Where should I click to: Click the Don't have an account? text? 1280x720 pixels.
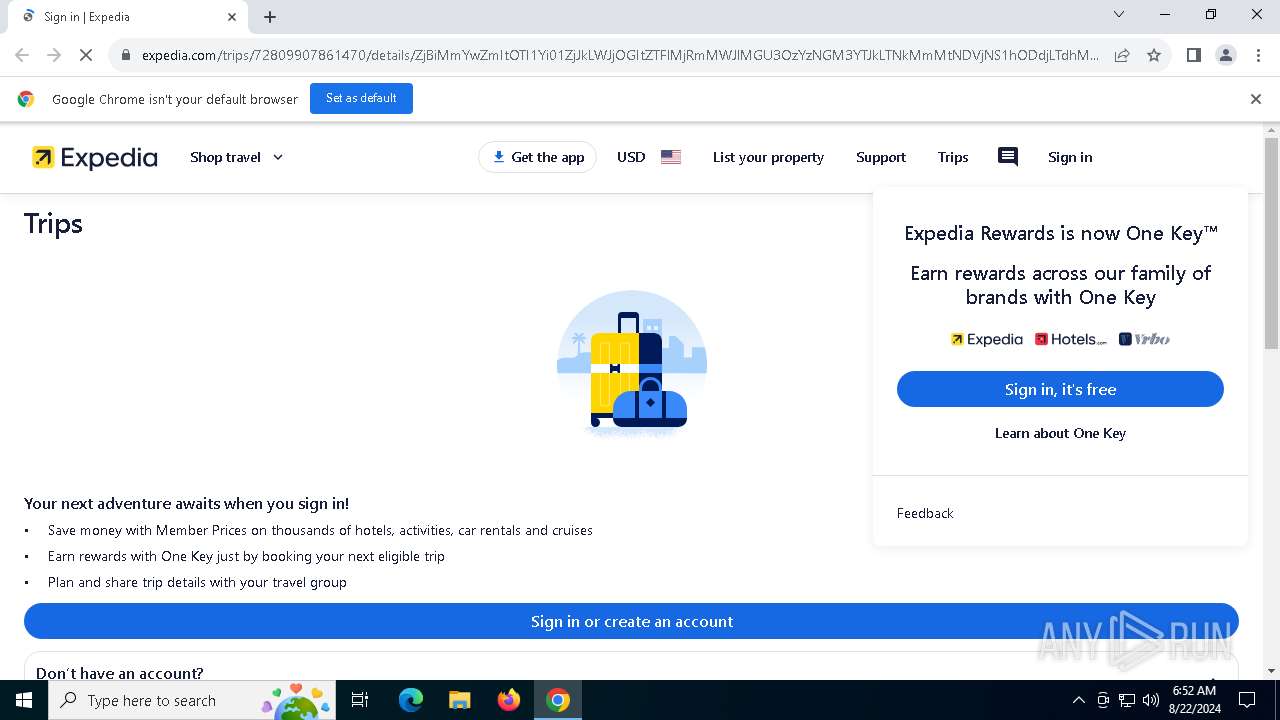tap(120, 673)
